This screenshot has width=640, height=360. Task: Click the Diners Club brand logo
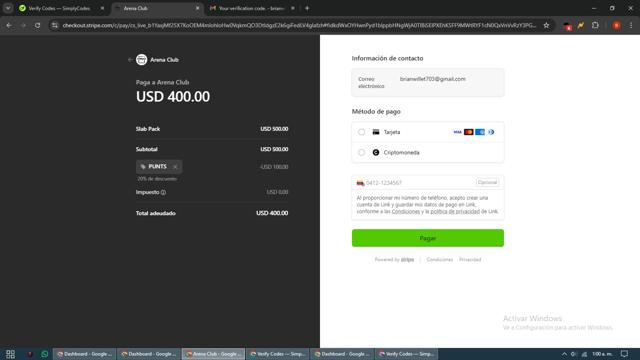(x=491, y=132)
